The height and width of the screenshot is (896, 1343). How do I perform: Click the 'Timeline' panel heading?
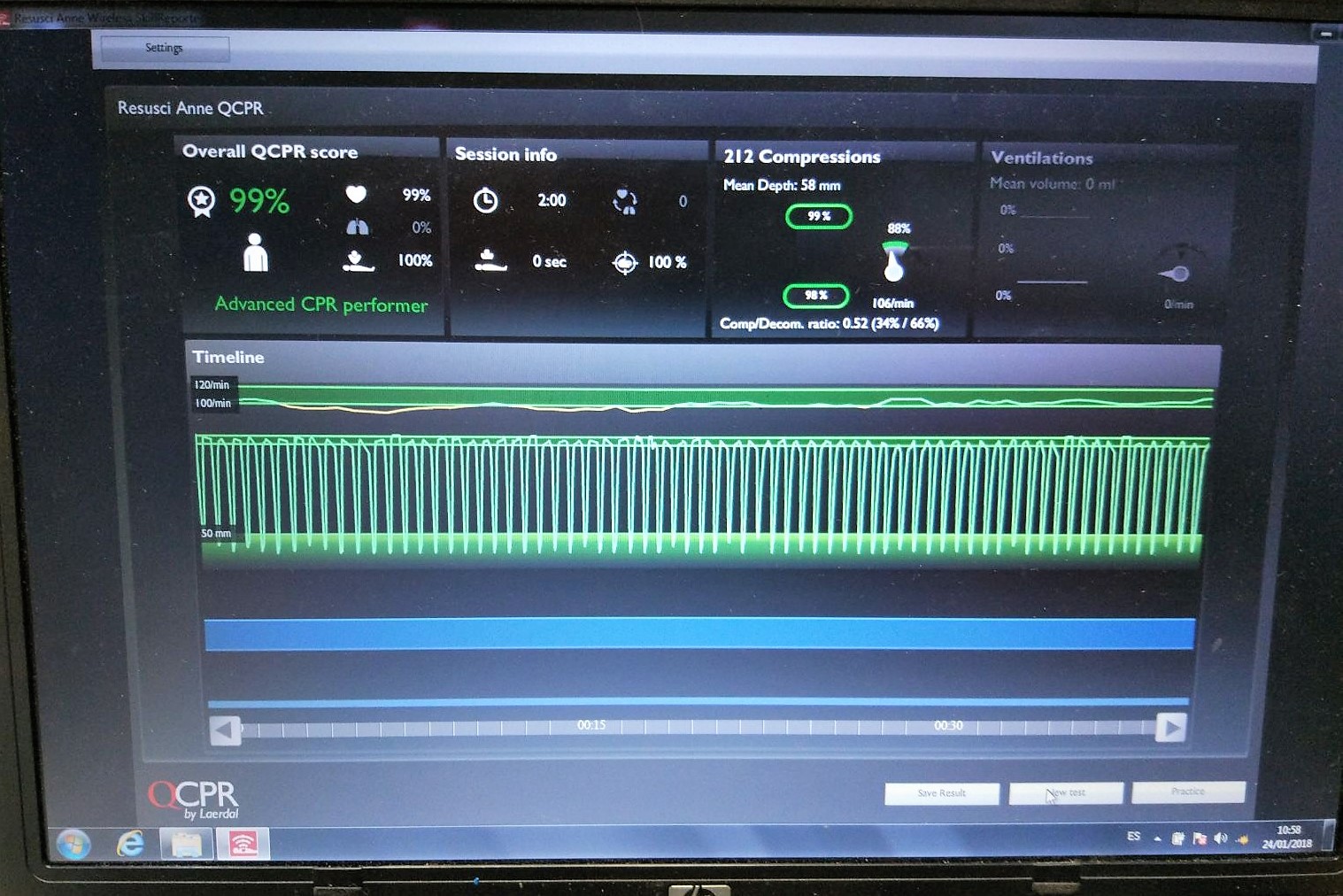tap(228, 358)
